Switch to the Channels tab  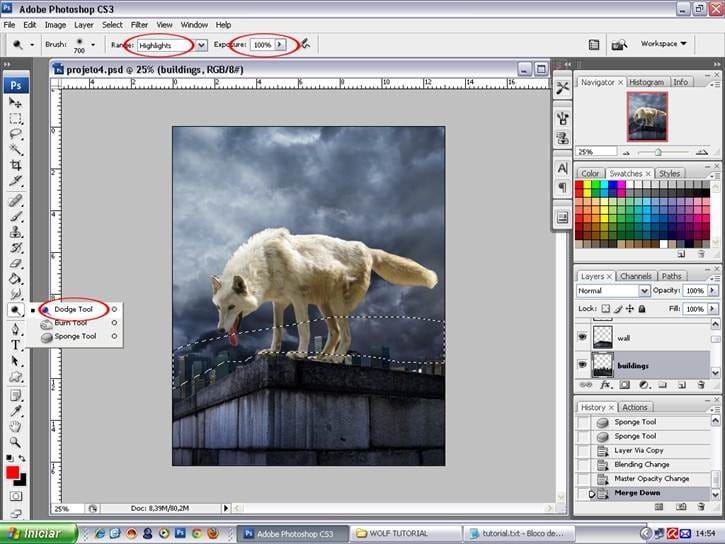[x=635, y=276]
